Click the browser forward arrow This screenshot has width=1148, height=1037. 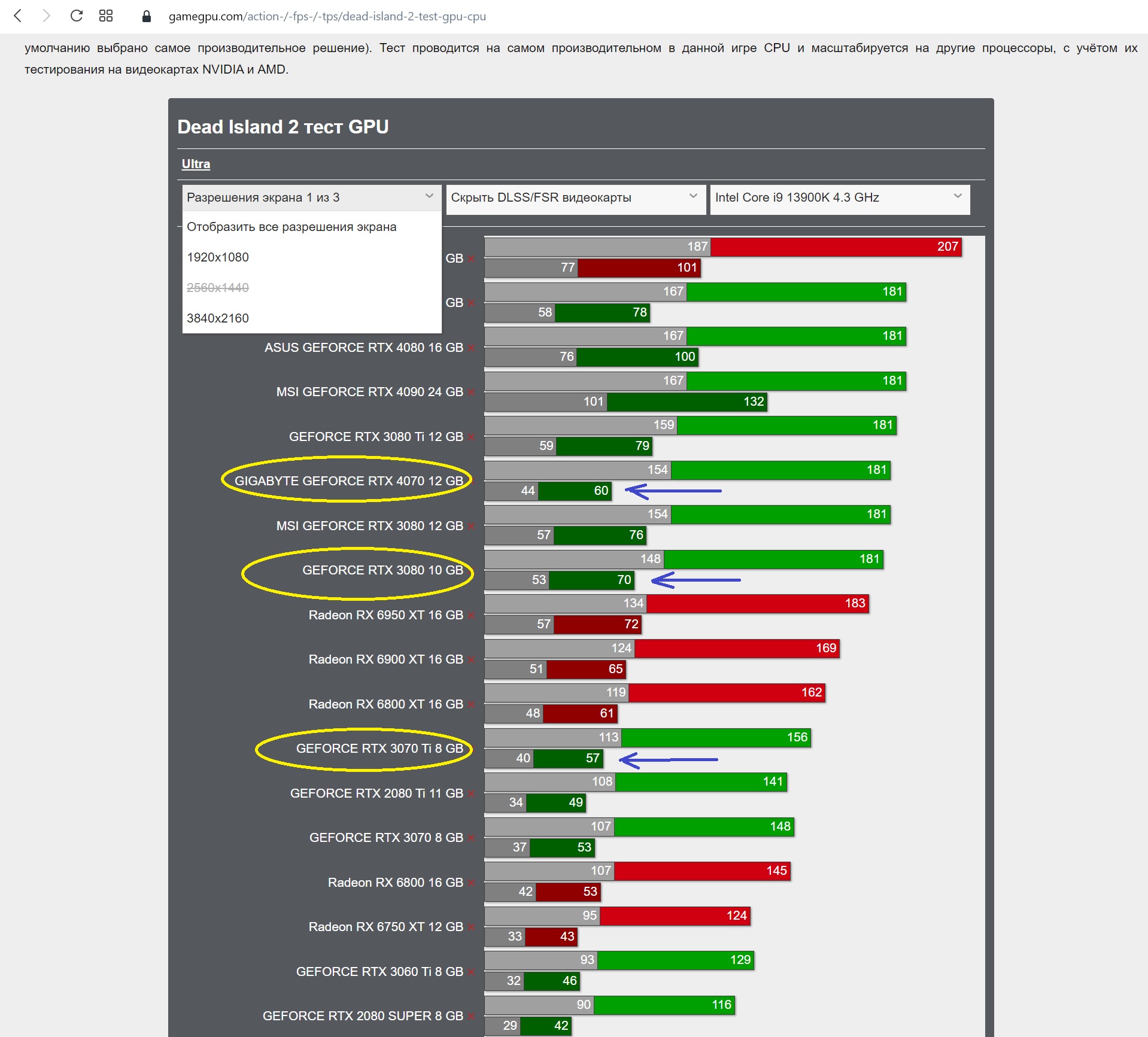[x=46, y=16]
